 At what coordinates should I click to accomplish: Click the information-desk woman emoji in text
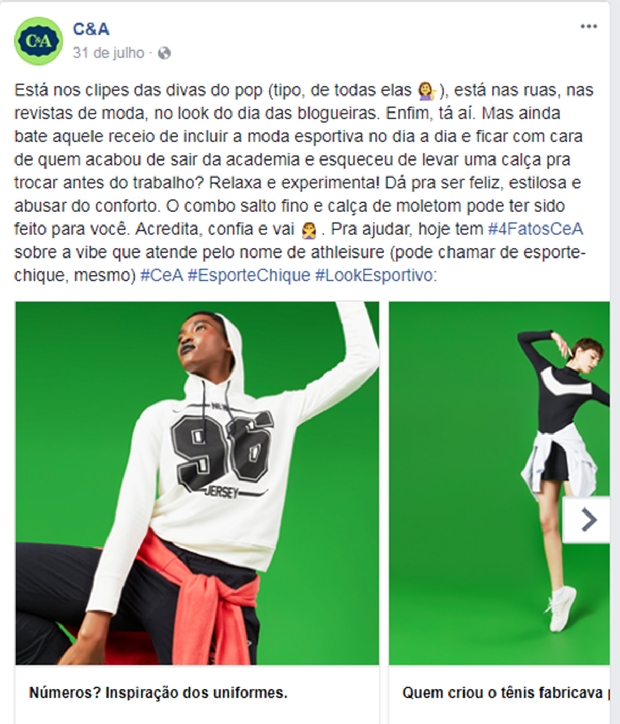click(426, 90)
